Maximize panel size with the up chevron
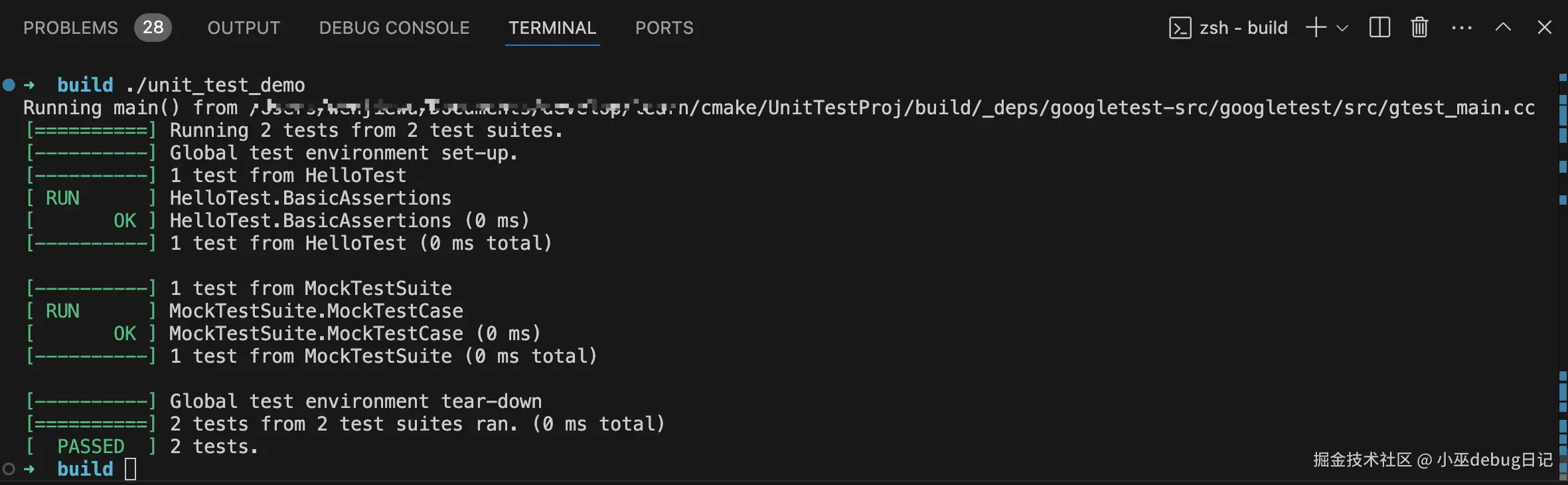1568x485 pixels. tap(1503, 28)
